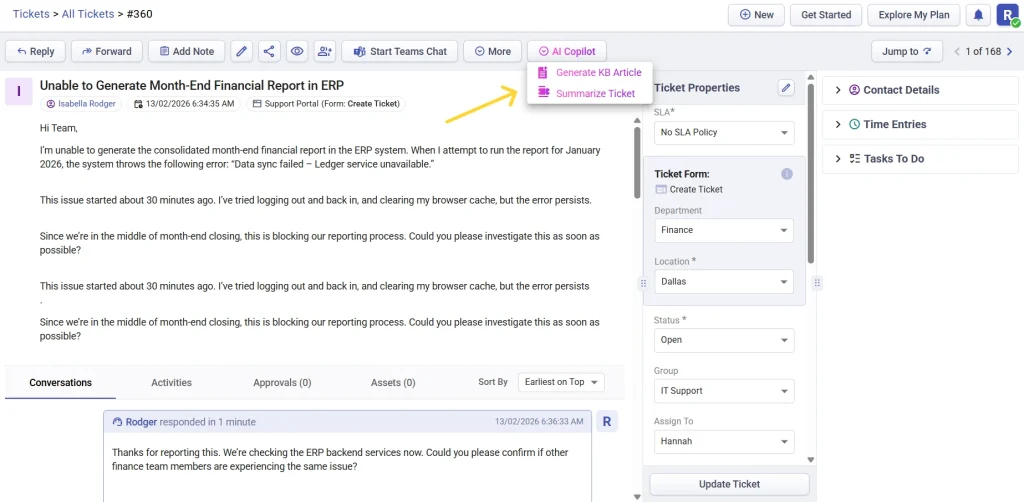1024x502 pixels.
Task: Click the '1 of 168' ticket counter
Action: click(984, 52)
